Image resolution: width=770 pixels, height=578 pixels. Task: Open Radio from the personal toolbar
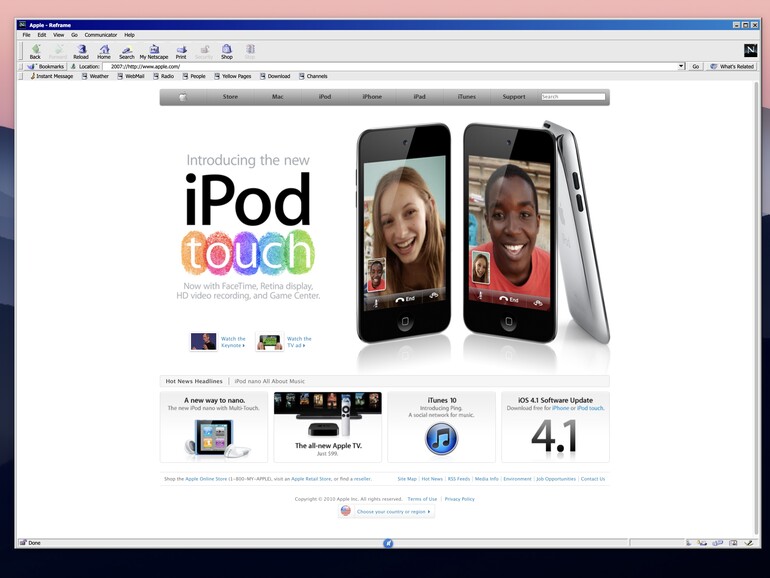[x=164, y=76]
